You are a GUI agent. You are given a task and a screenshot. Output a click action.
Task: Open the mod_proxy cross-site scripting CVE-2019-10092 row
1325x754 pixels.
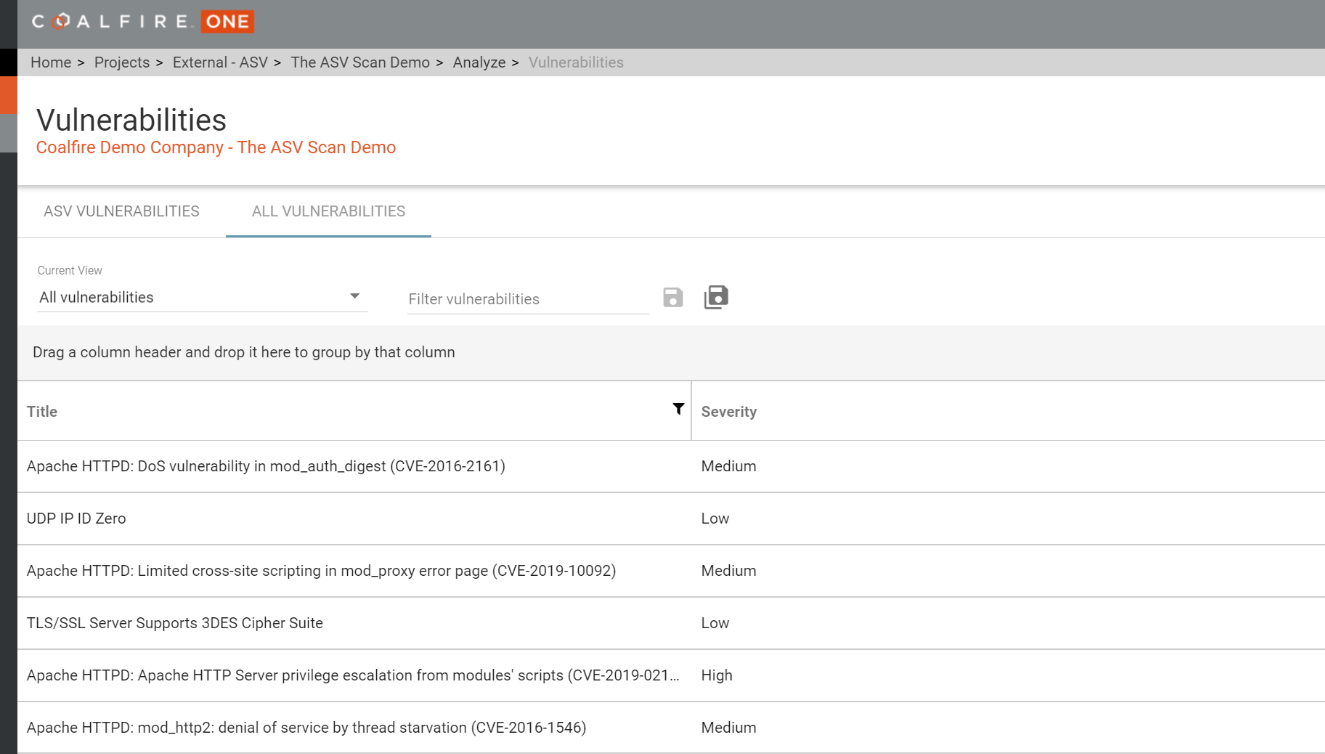(671, 571)
